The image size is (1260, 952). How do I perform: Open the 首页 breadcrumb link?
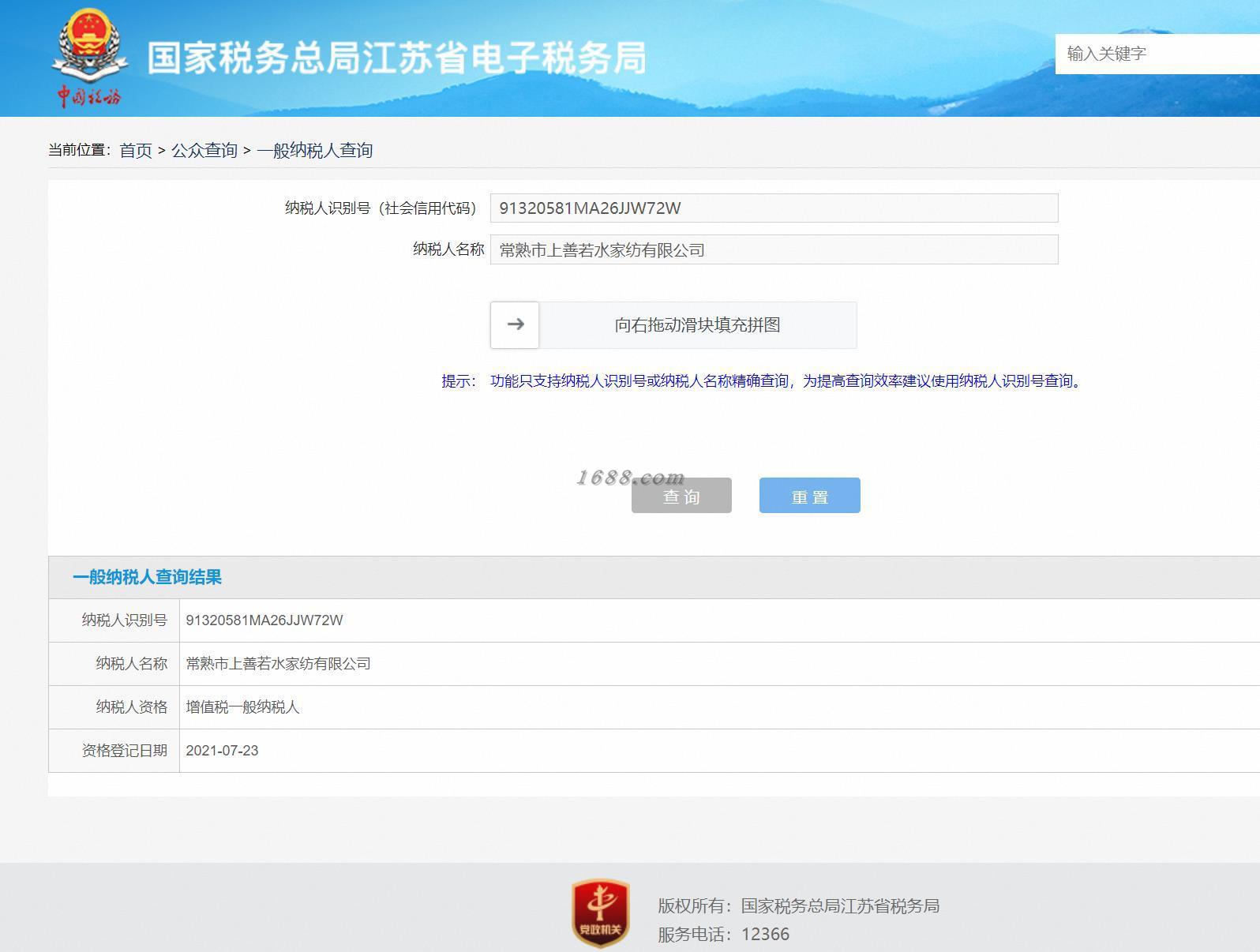[x=136, y=150]
